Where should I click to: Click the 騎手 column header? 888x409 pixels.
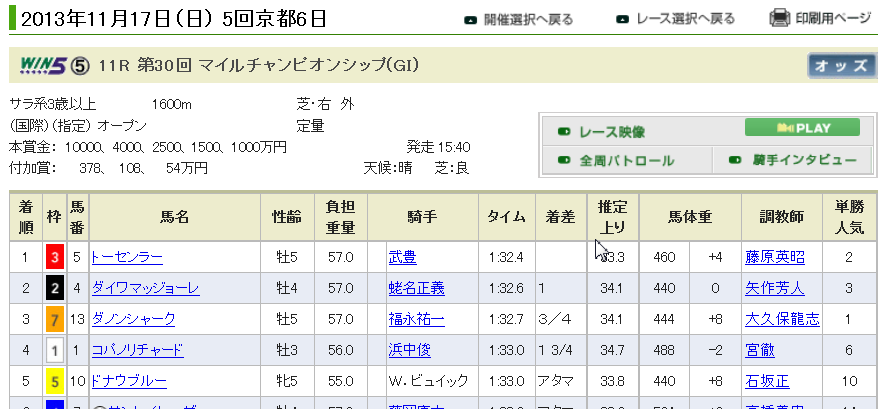point(422,217)
